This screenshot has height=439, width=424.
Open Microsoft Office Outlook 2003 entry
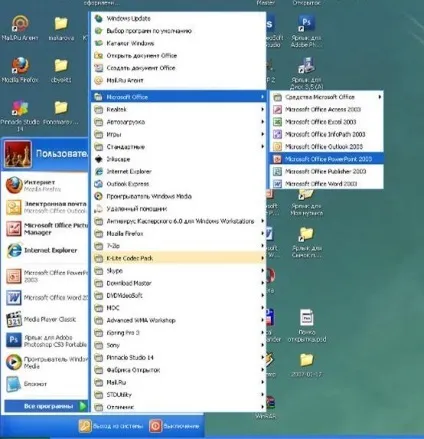click(x=326, y=147)
